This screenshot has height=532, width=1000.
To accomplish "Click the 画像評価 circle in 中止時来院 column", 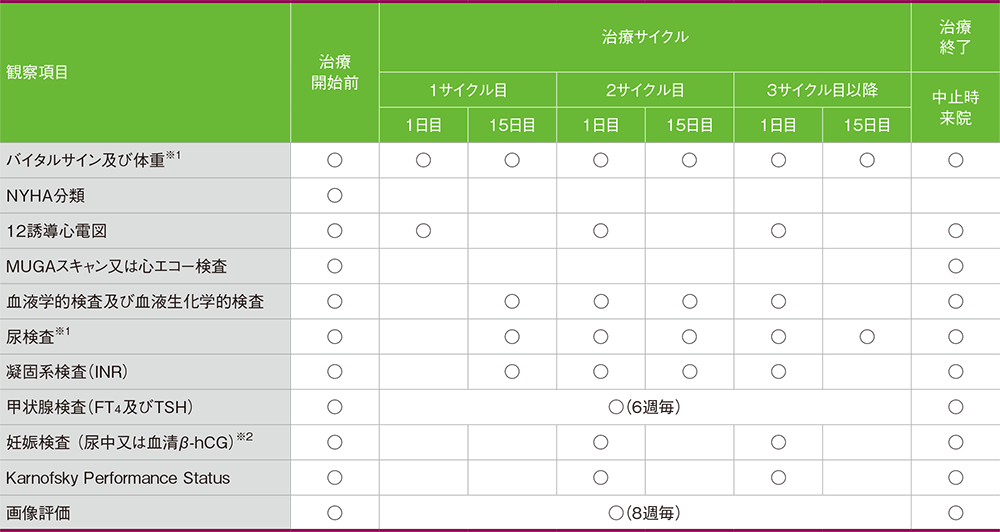I will click(x=955, y=513).
